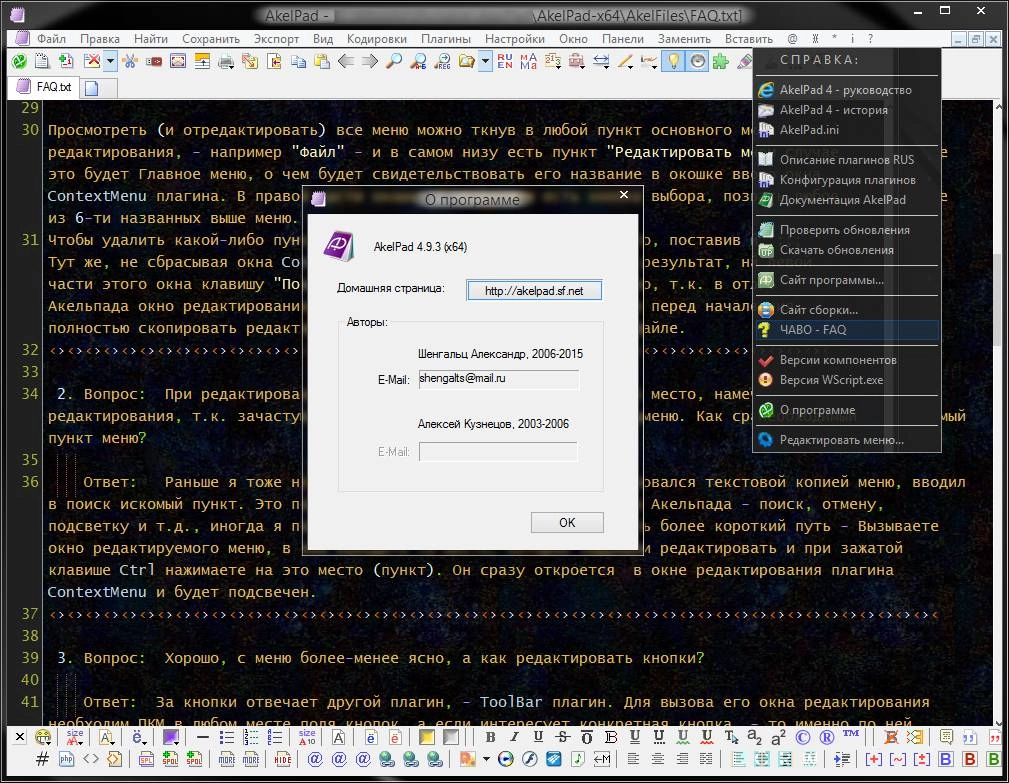
Task: Switch to the FAQ.txt tab
Action: coord(44,86)
